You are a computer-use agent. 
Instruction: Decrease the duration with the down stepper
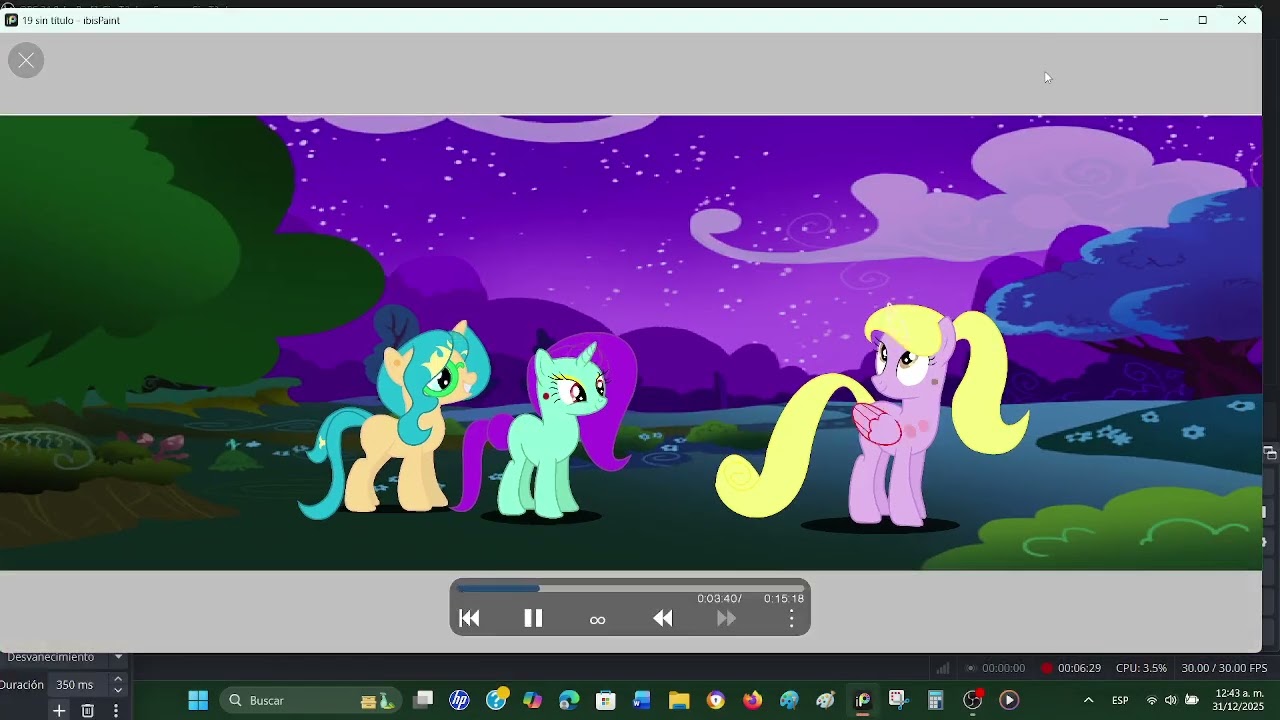click(118, 691)
